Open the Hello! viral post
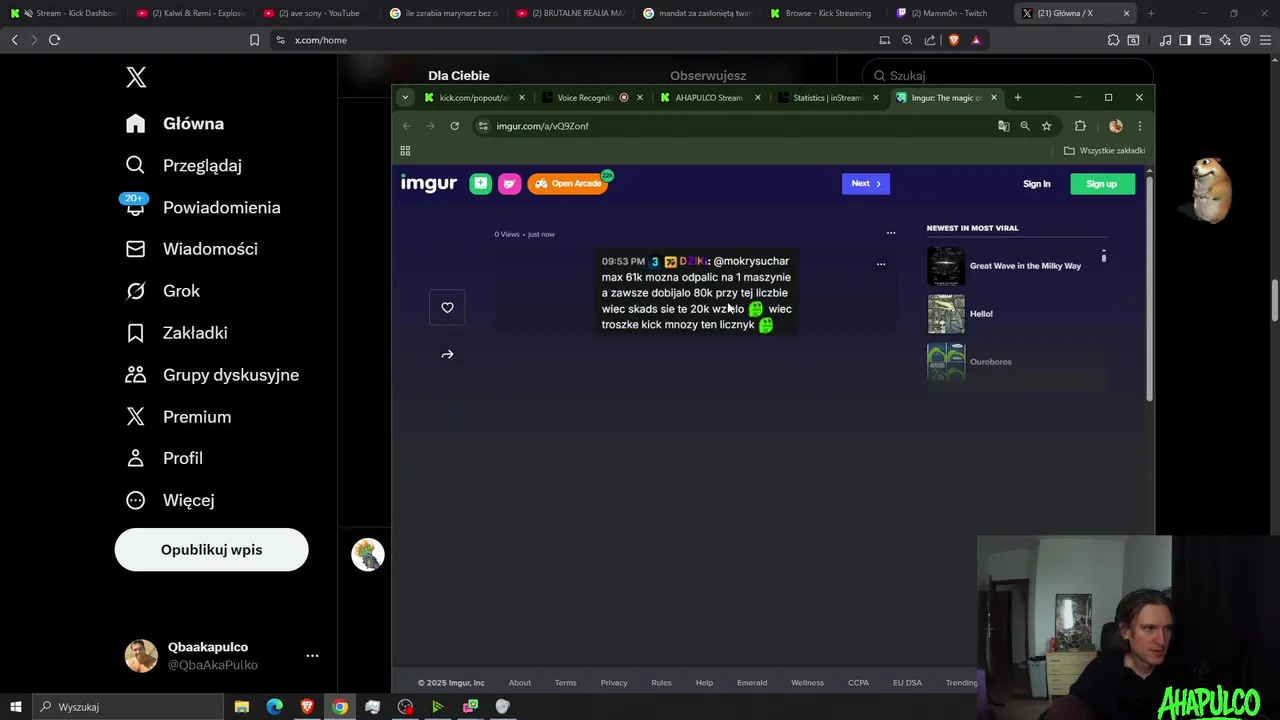1280x720 pixels. pos(981,314)
